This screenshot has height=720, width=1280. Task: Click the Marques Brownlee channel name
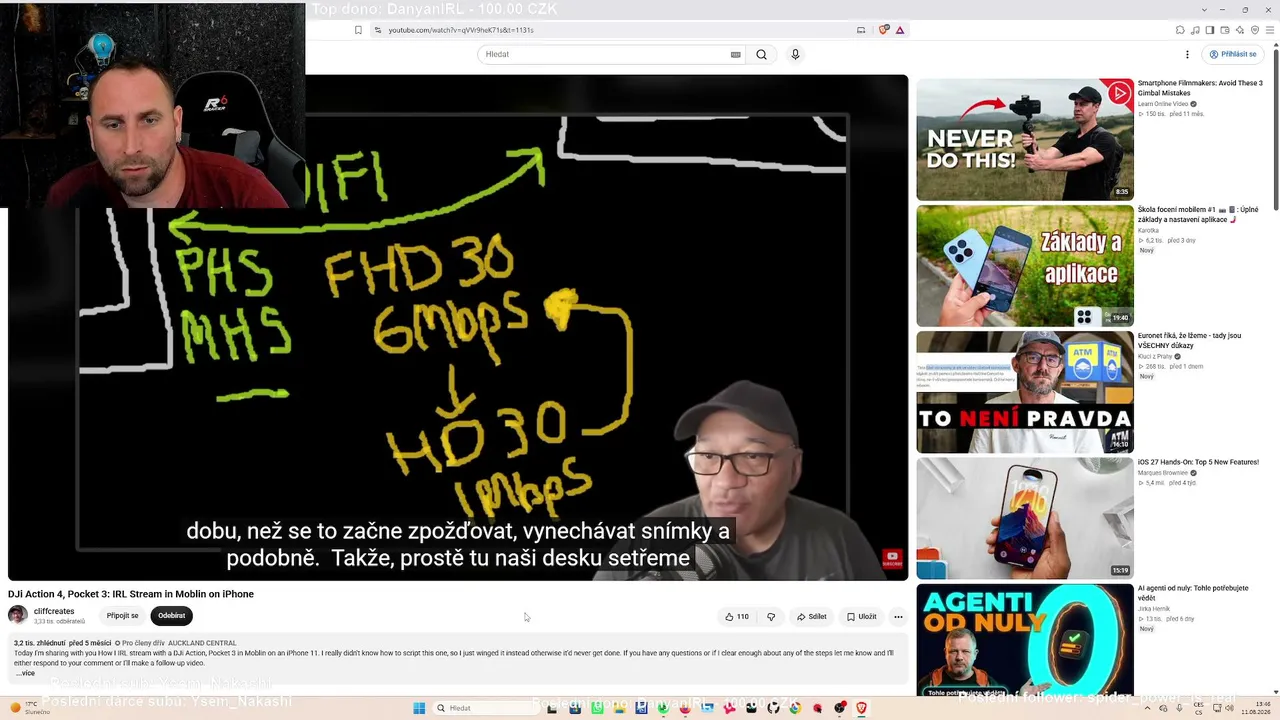coord(1162,473)
